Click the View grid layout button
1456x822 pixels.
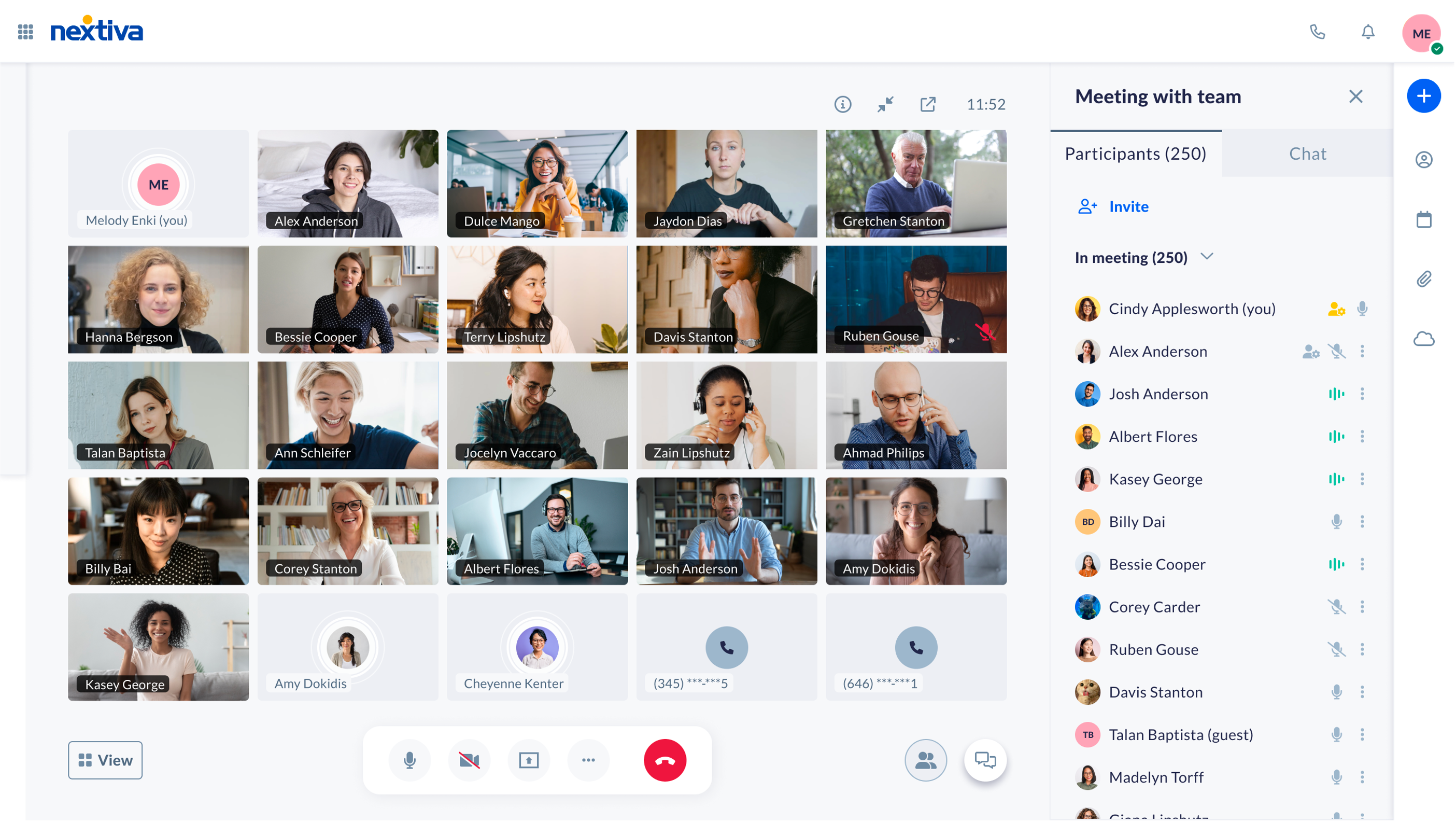pos(104,759)
